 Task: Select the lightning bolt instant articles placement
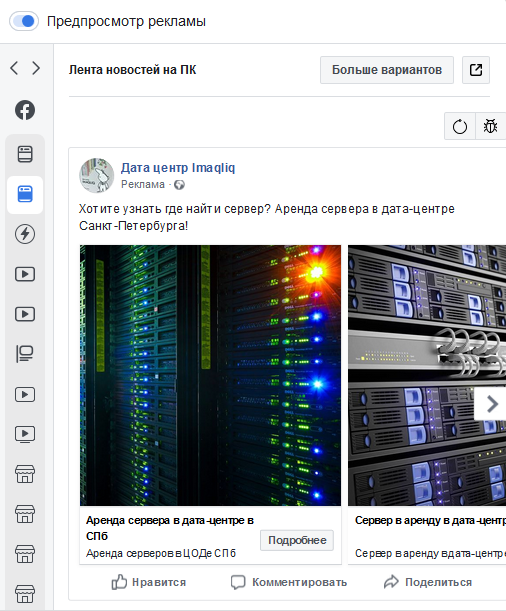pyautogui.click(x=25, y=234)
